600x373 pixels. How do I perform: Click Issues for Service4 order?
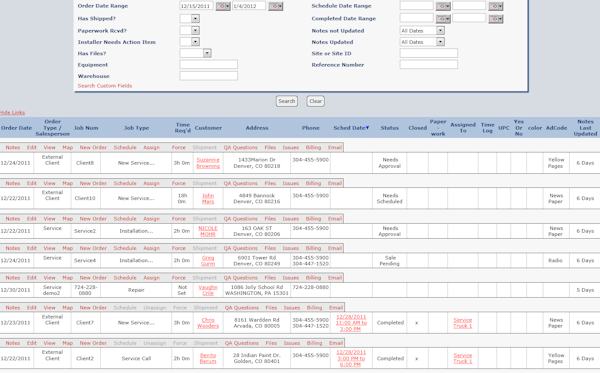click(291, 248)
